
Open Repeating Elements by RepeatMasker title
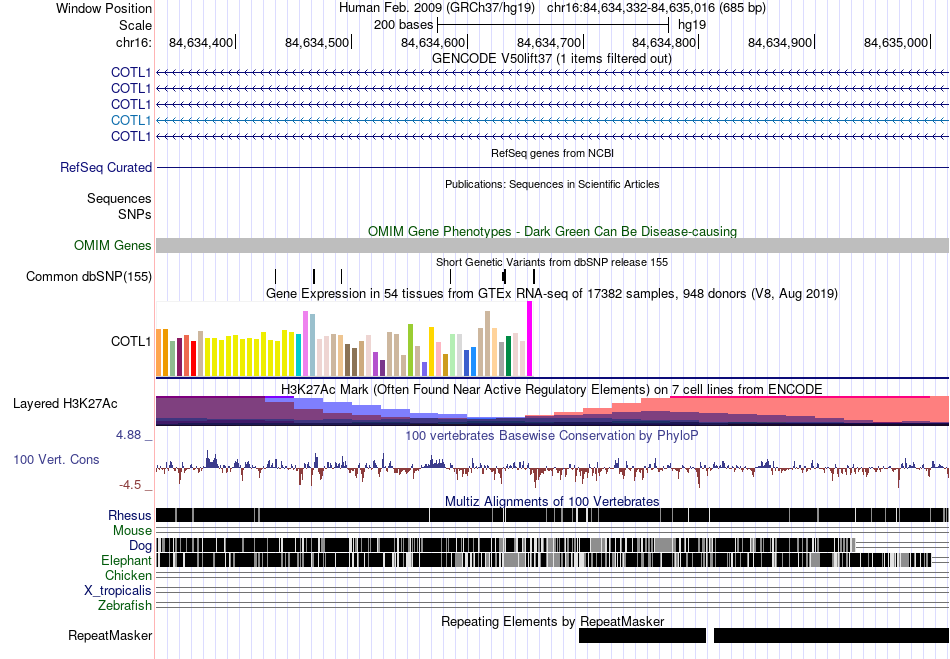pyautogui.click(x=552, y=621)
